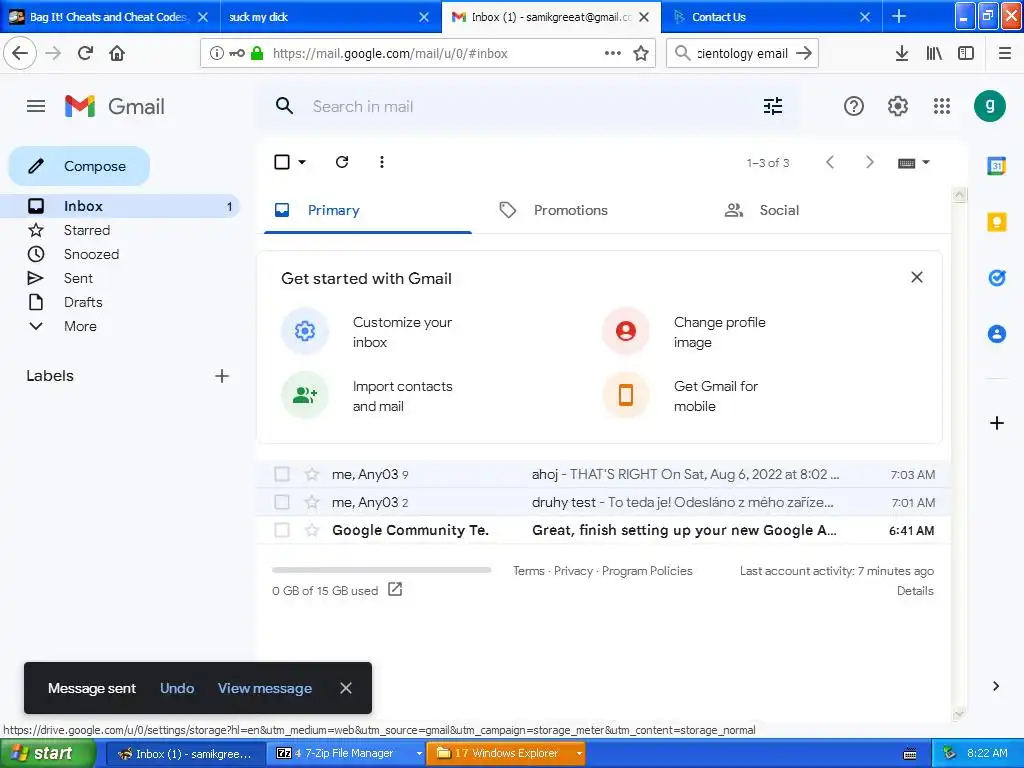Open Firefox page actions three dots
This screenshot has width=1024, height=768.
[613, 53]
